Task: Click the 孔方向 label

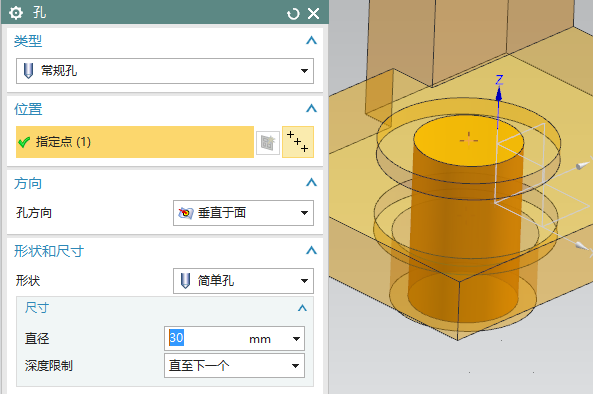Action: (x=34, y=213)
